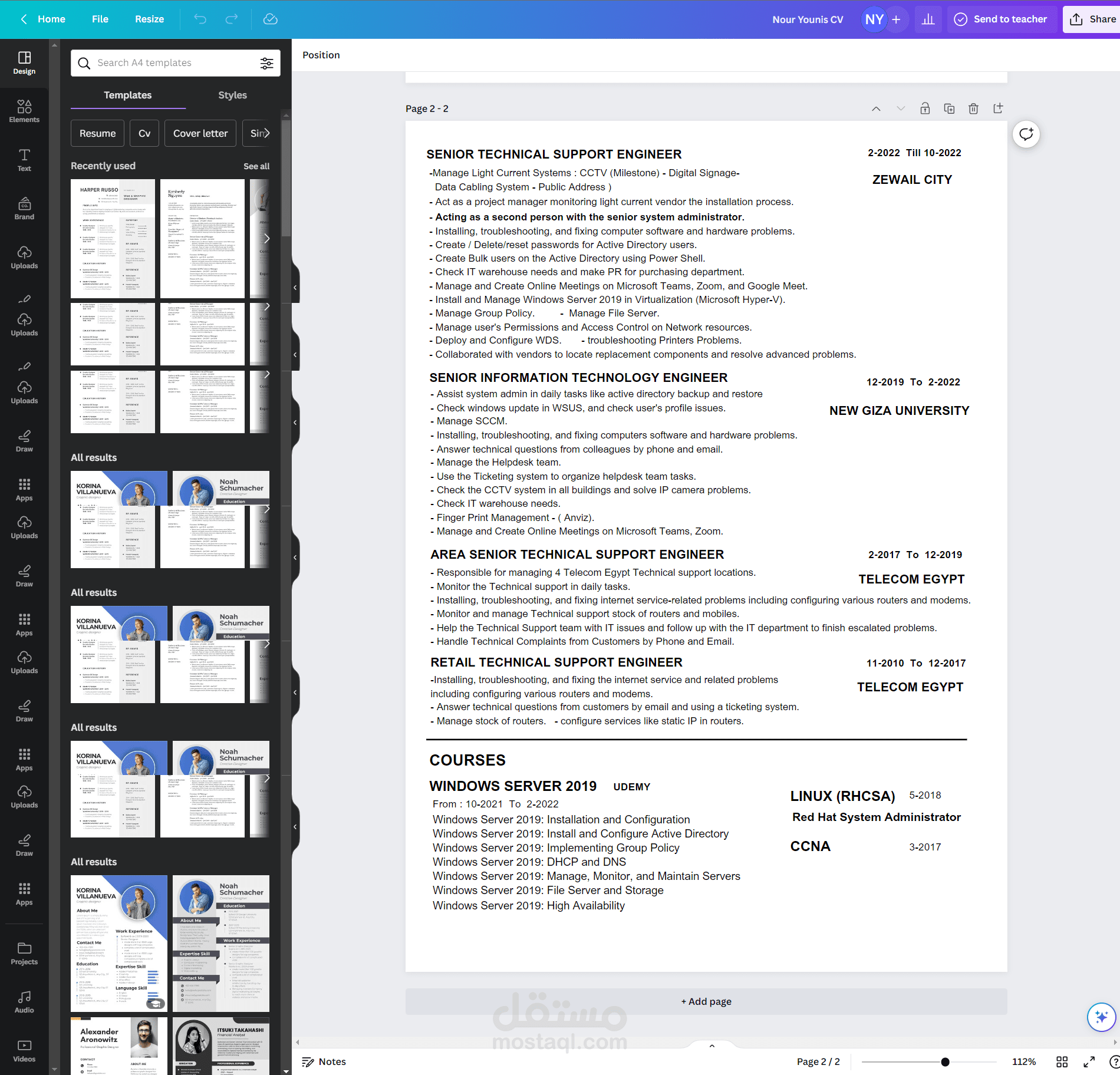
Task: Open the Brand kit panel
Action: [x=24, y=209]
